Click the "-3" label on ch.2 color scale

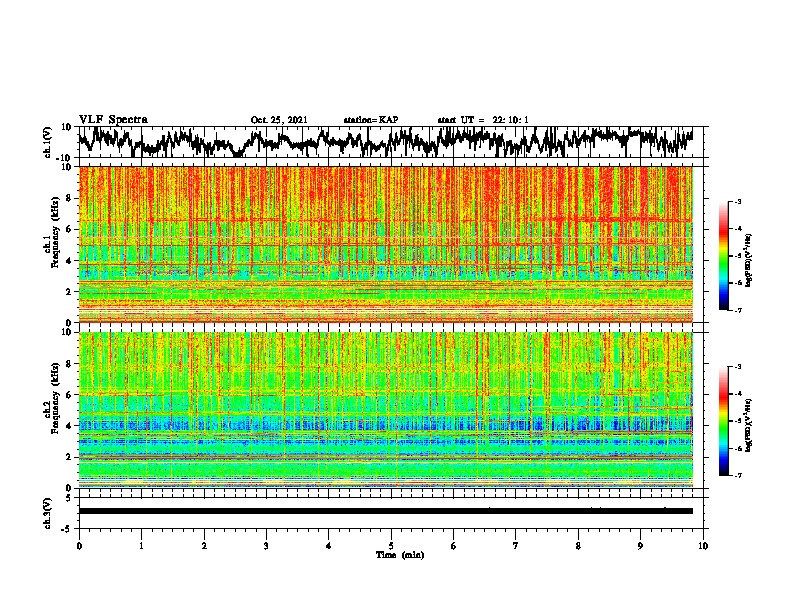tap(737, 367)
